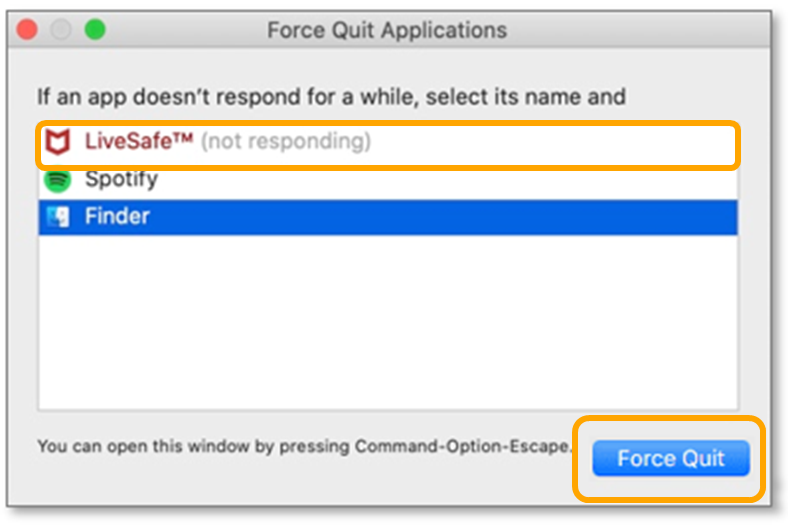This screenshot has width=788, height=525.
Task: Click blank row space right of "(not responding)"
Action: pos(550,143)
